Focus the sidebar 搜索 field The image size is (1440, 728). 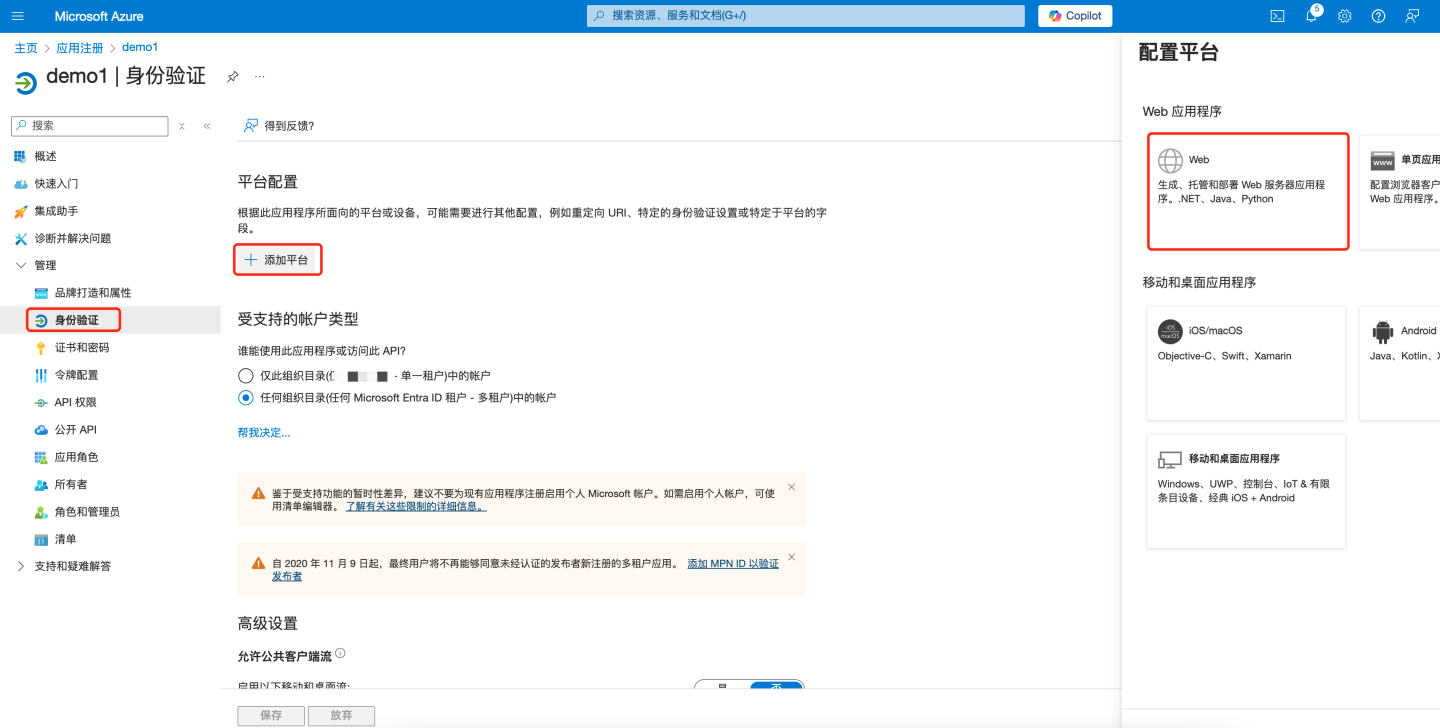pos(90,126)
